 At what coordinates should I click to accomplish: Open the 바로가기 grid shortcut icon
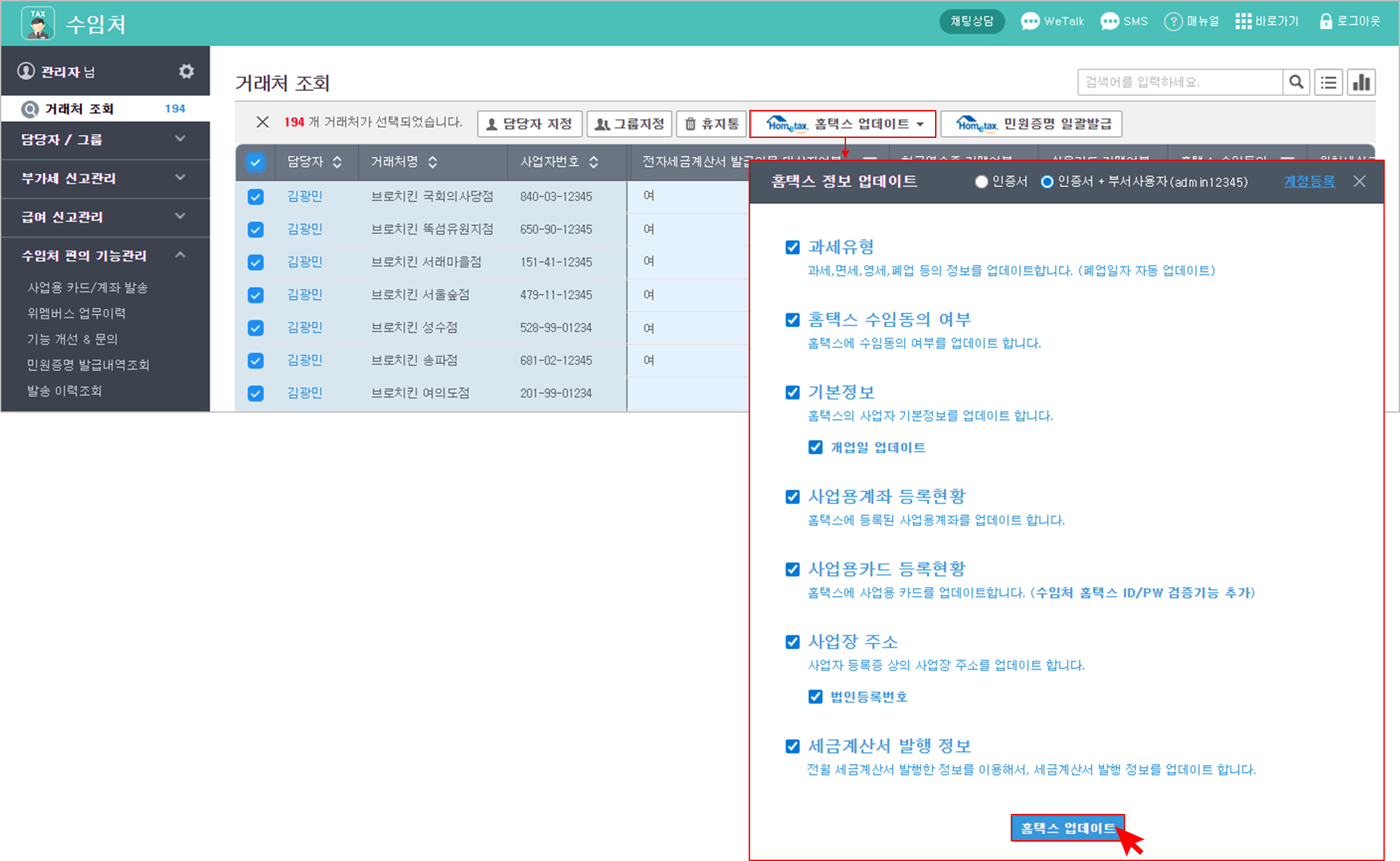(x=1243, y=22)
